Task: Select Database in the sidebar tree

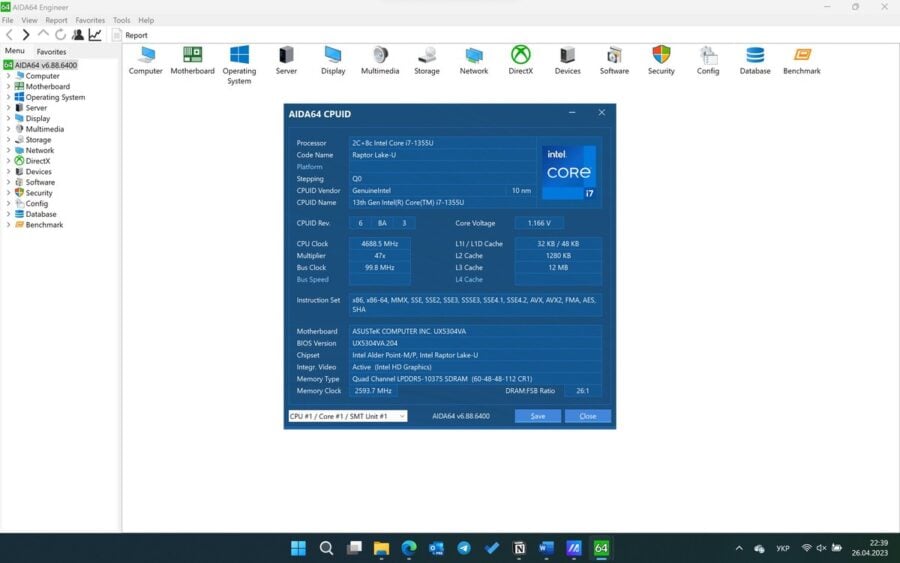Action: pyautogui.click(x=41, y=214)
